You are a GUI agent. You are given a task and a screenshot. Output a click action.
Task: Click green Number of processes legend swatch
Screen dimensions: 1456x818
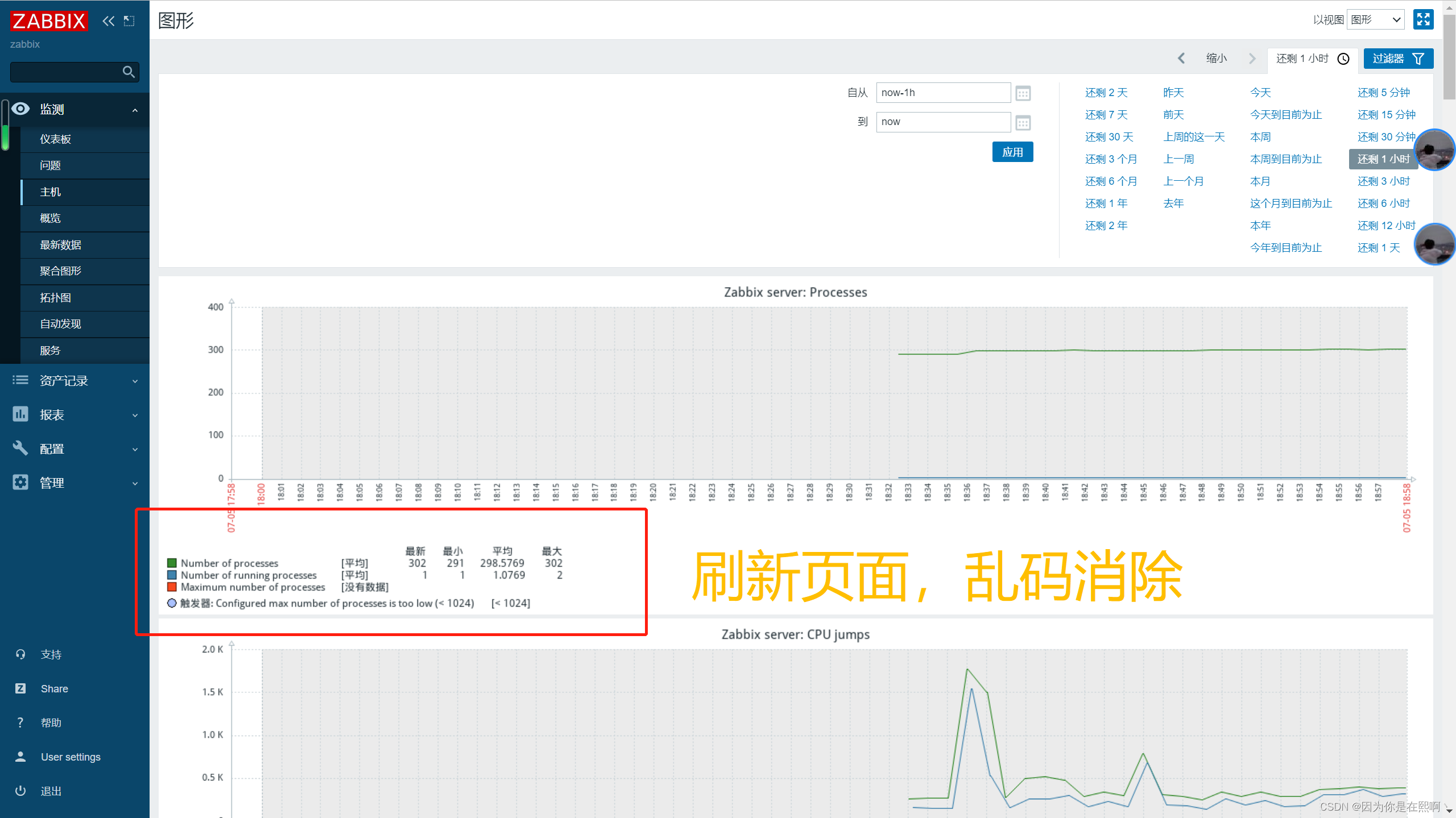click(x=172, y=563)
